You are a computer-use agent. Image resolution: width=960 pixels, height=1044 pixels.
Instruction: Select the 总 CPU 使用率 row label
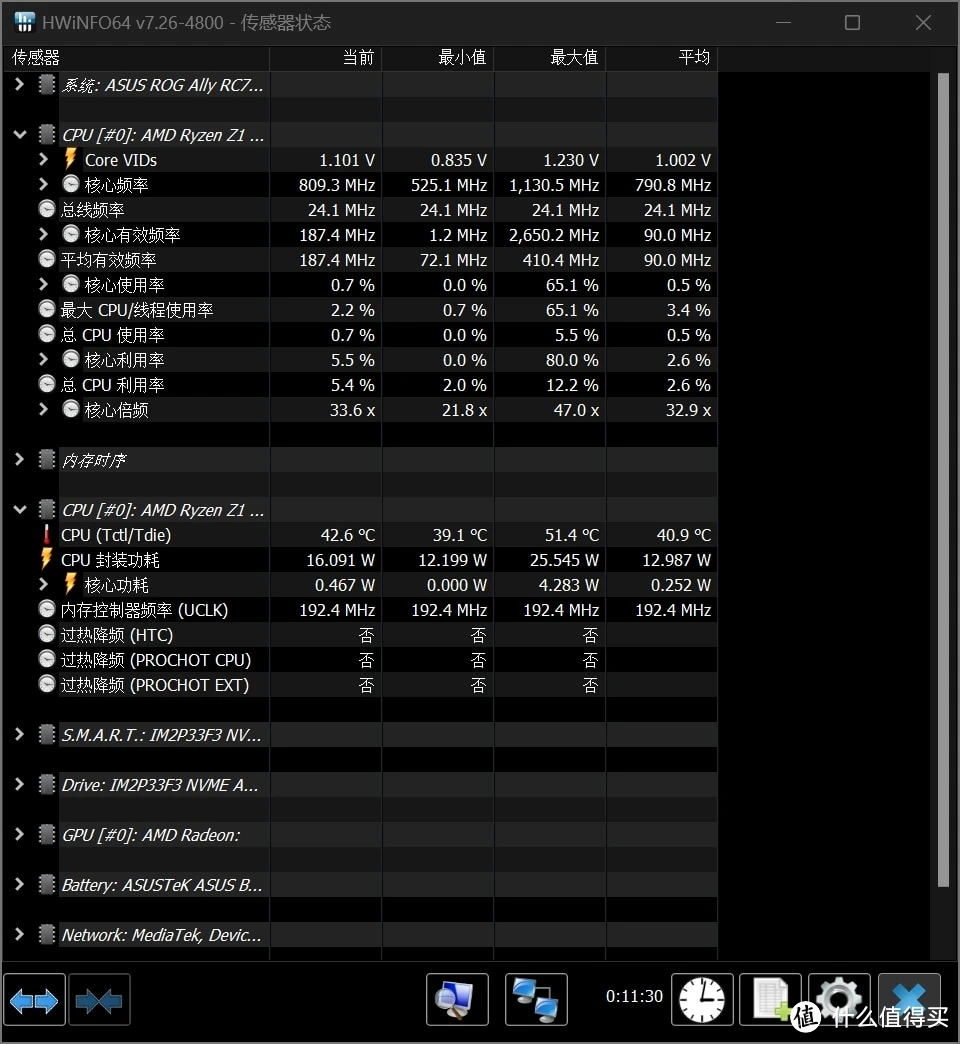tap(113, 335)
